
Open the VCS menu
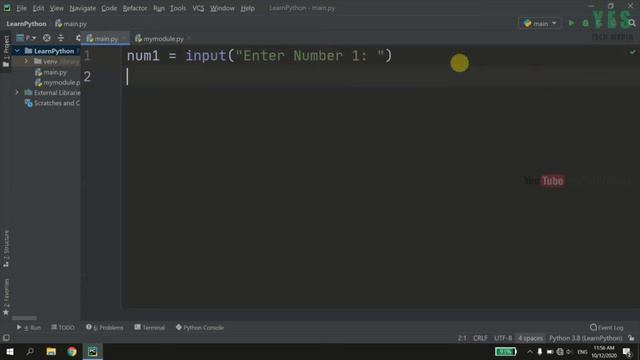pos(198,8)
